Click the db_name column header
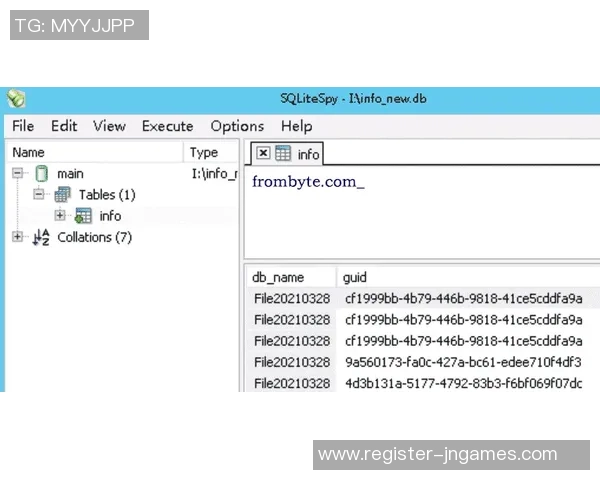The image size is (600, 480). point(278,277)
